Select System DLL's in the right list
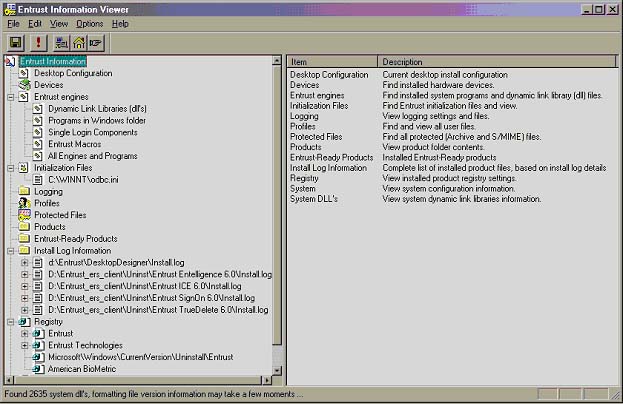Image resolution: width=623 pixels, height=404 pixels. click(x=316, y=199)
